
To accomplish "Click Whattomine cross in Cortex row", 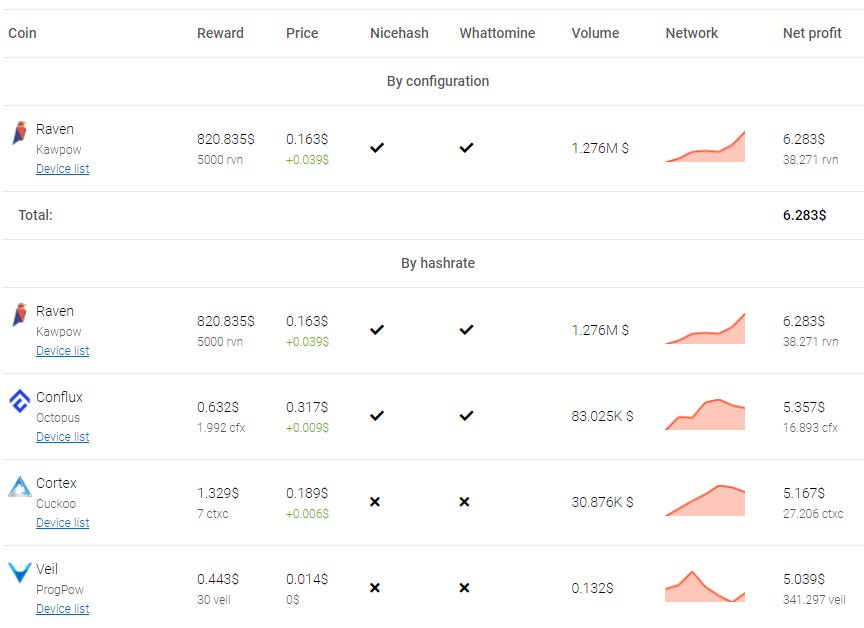I will point(465,502).
